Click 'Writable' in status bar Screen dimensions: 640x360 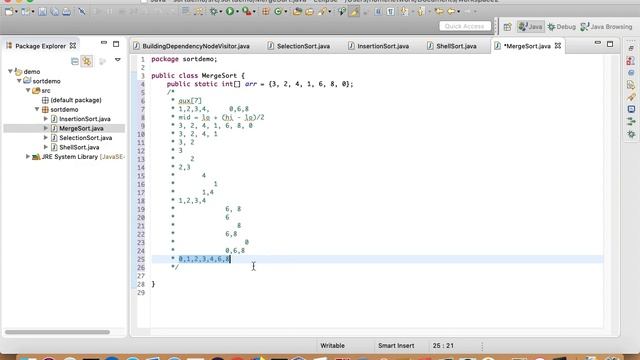[332, 346]
